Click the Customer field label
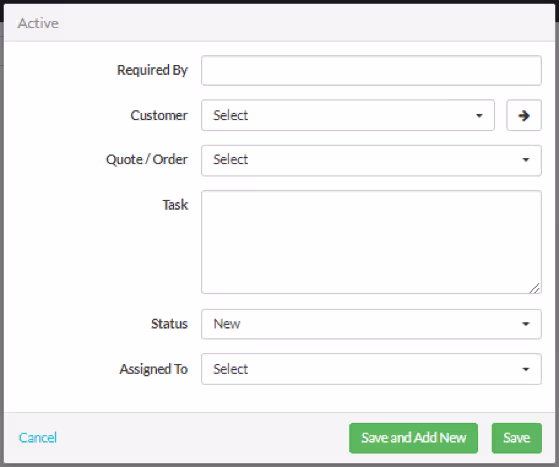 159,115
